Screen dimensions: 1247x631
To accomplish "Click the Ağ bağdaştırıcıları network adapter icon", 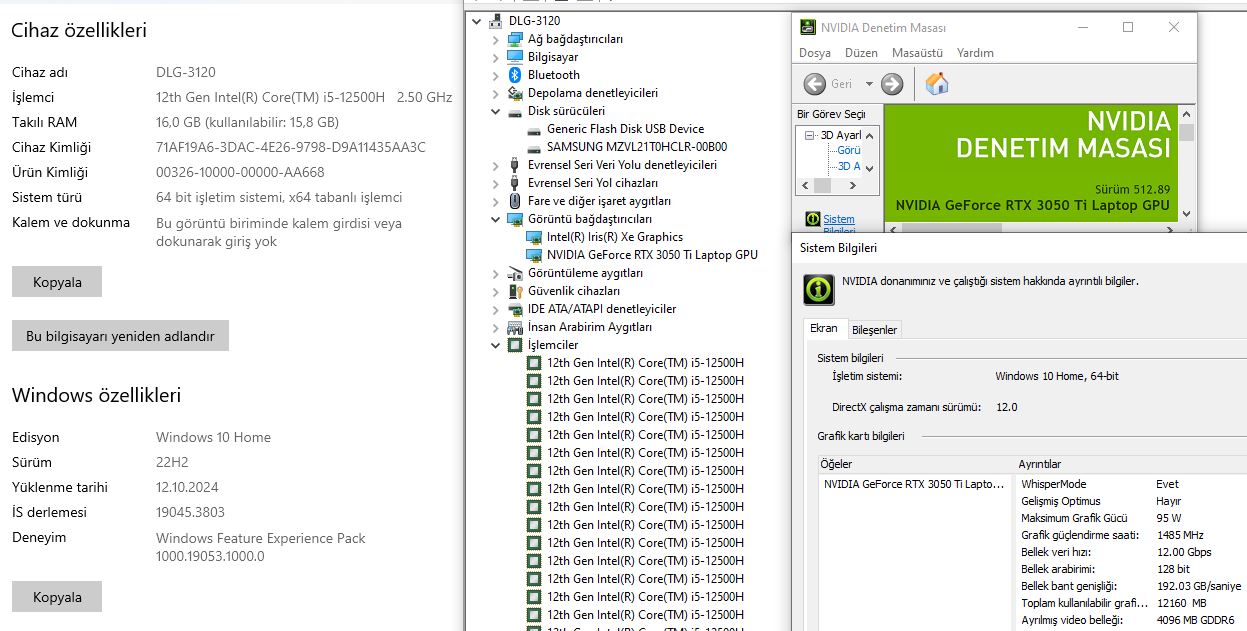I will 515,39.
